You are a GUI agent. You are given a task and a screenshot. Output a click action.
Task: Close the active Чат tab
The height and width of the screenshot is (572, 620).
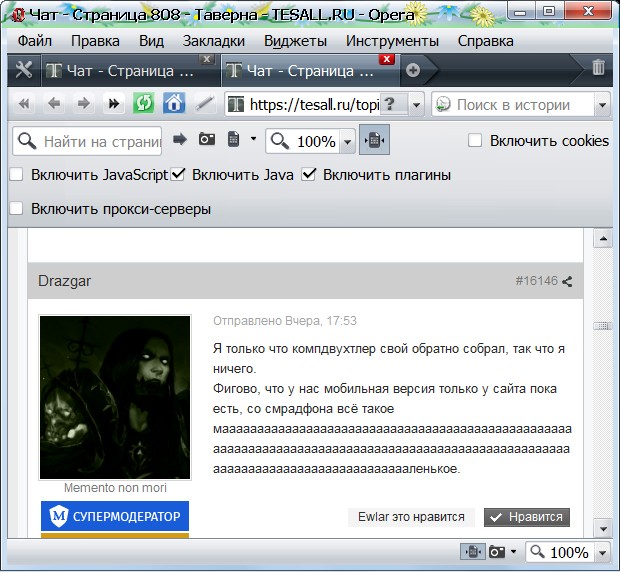387,59
